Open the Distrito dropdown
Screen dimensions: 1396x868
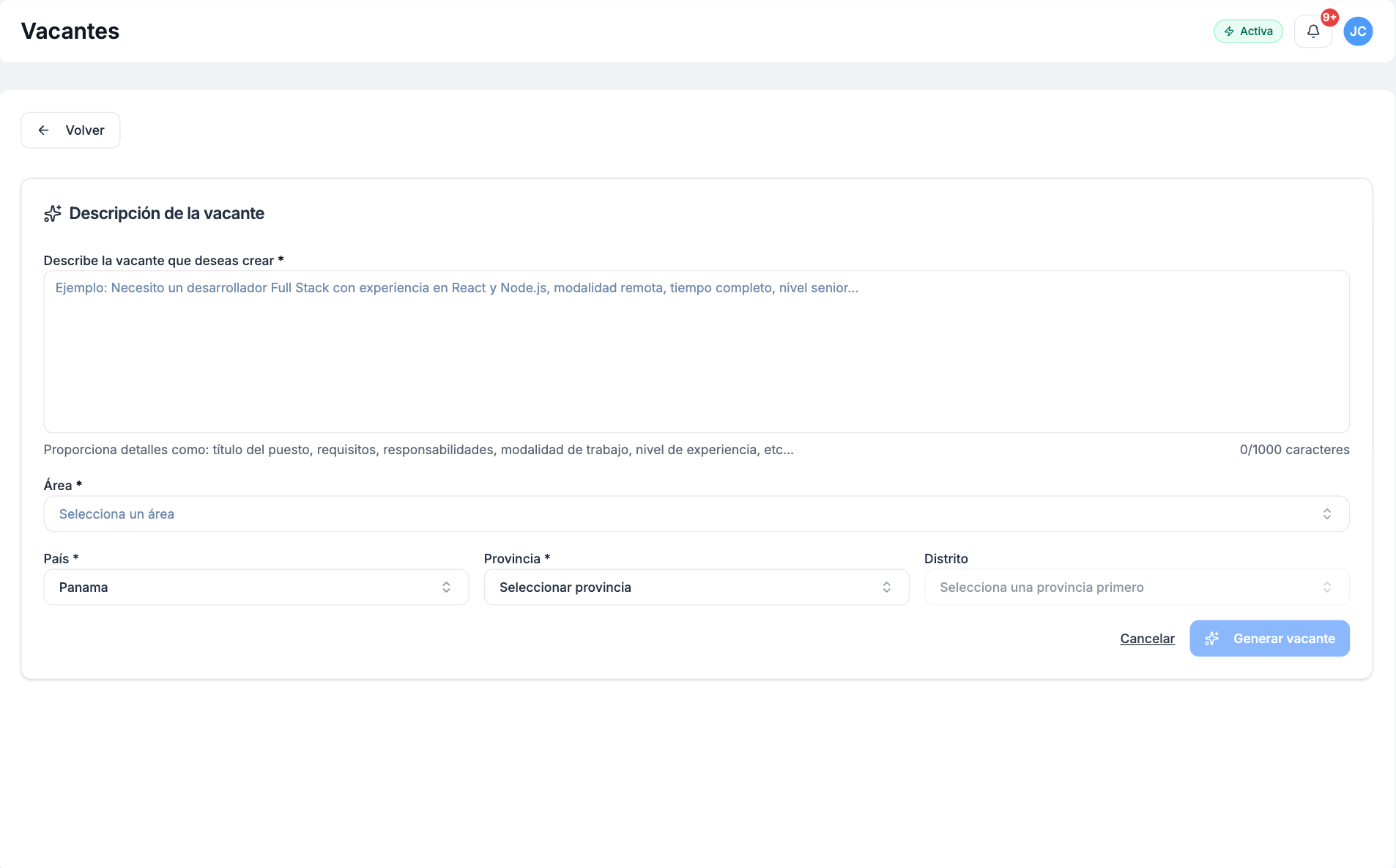[x=1136, y=587]
